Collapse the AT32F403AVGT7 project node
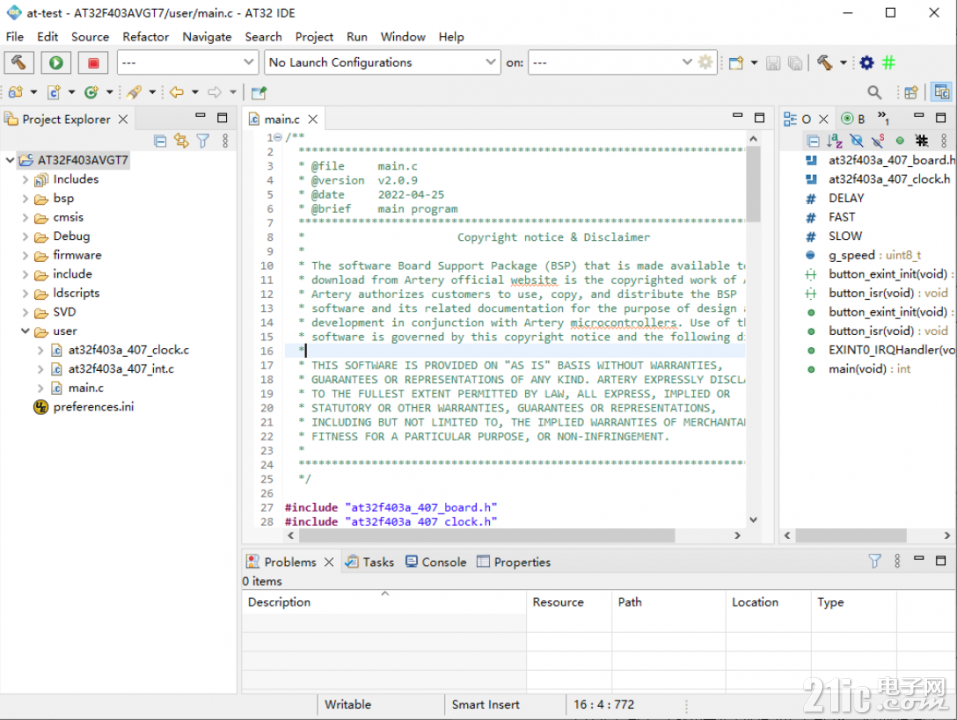The height and width of the screenshot is (720, 957). 10,160
